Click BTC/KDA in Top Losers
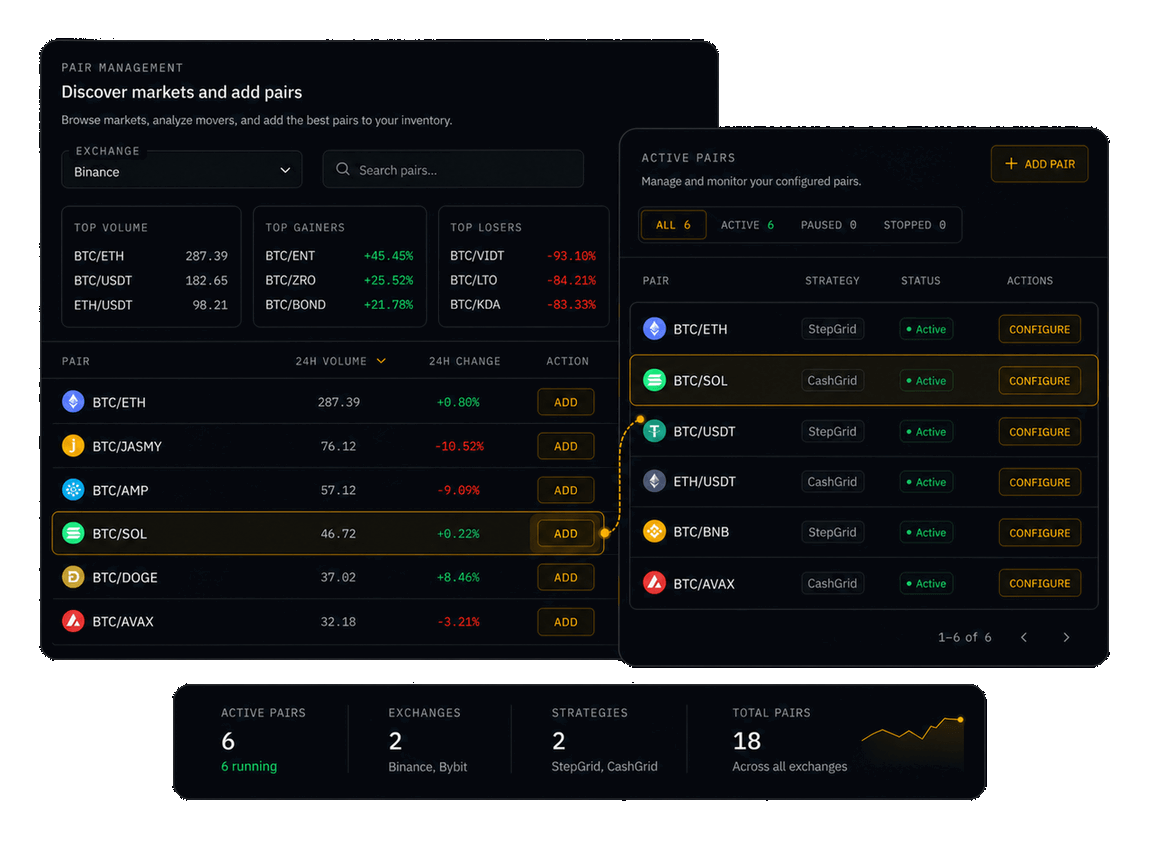 point(475,304)
